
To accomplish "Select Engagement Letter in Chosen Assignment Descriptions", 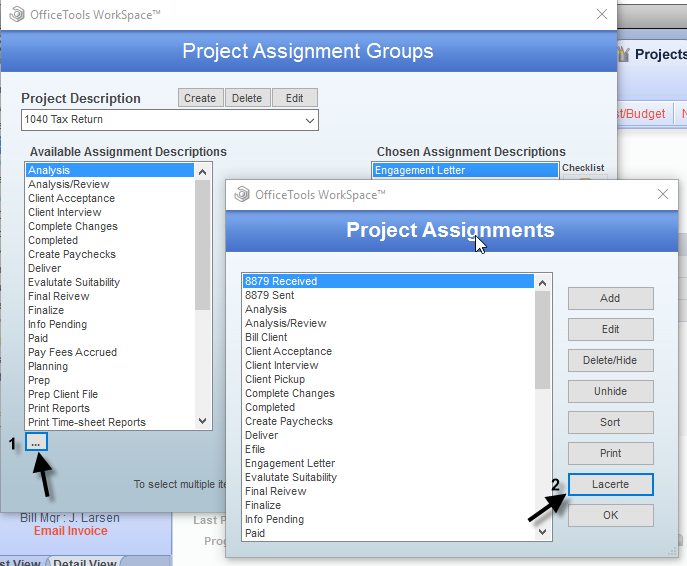I will [x=465, y=170].
